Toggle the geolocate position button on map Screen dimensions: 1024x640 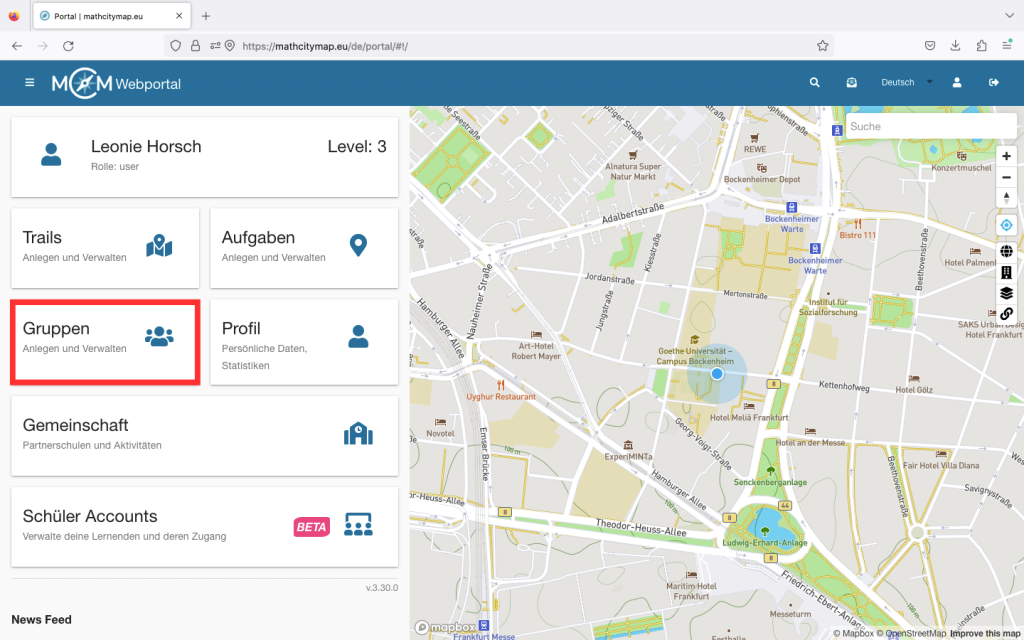coord(1006,226)
